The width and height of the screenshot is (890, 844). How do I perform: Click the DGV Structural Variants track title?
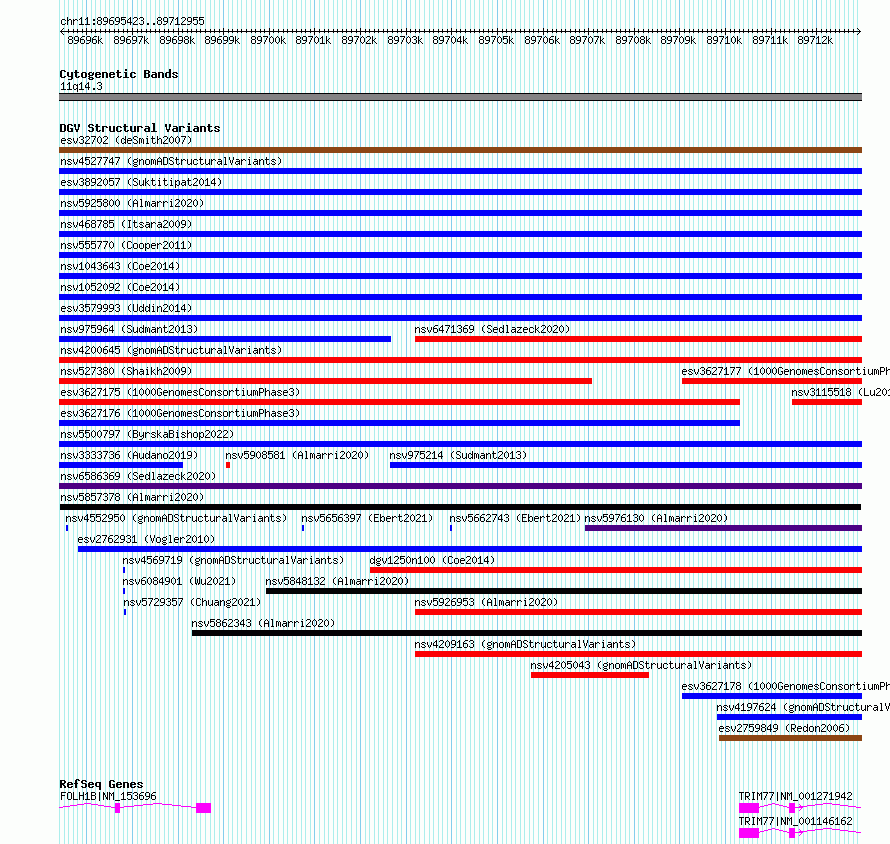coord(140,128)
